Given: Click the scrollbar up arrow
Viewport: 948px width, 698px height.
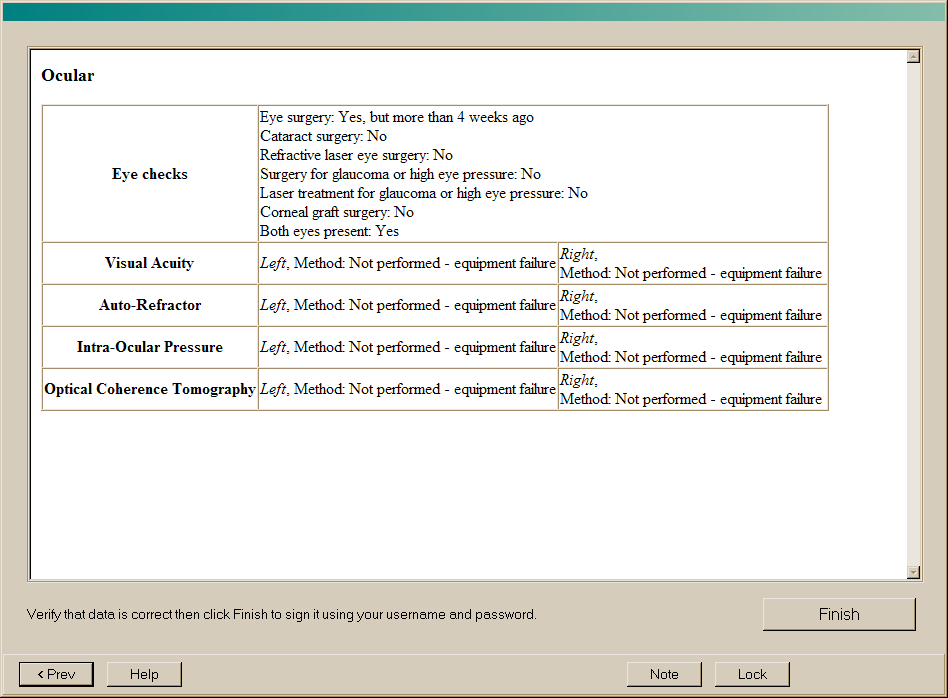Looking at the screenshot, I should [913, 56].
